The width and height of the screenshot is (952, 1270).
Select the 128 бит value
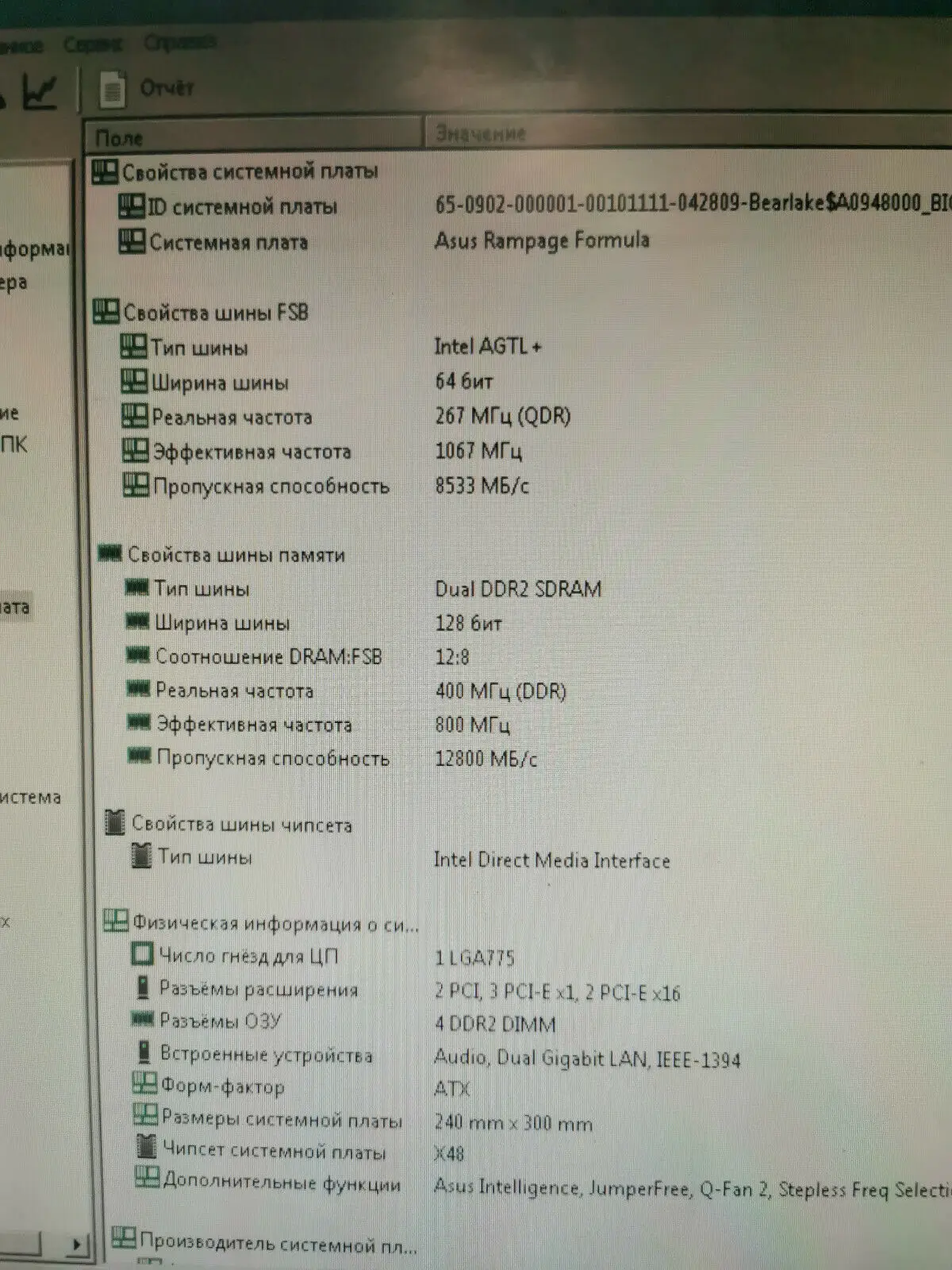coord(468,623)
